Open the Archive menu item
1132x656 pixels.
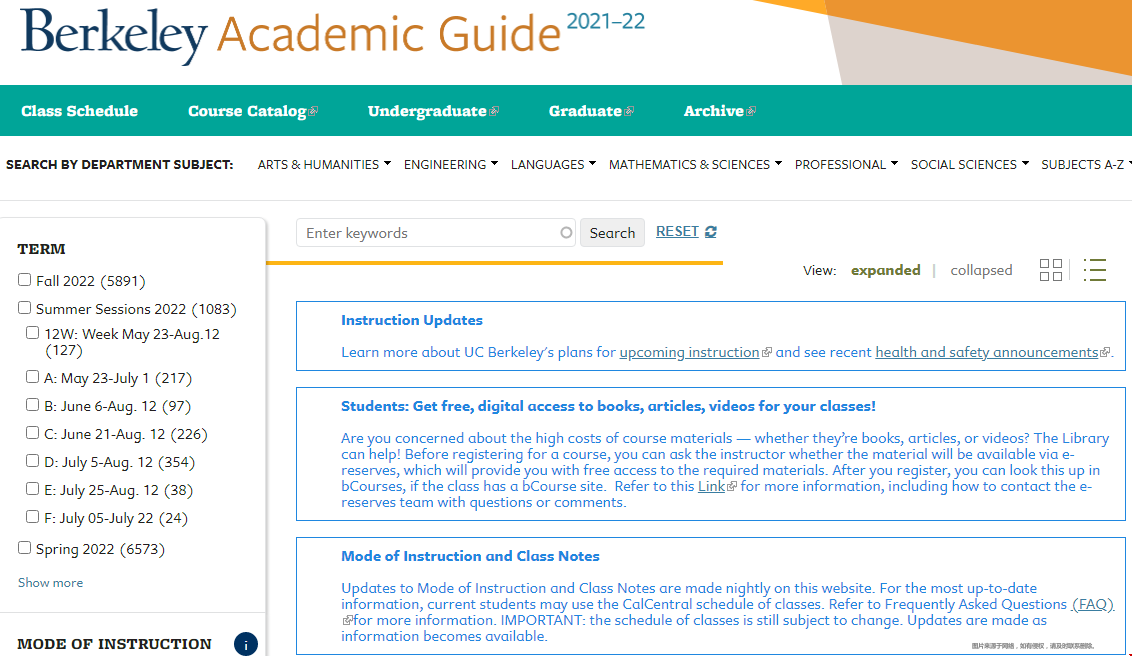(x=720, y=111)
